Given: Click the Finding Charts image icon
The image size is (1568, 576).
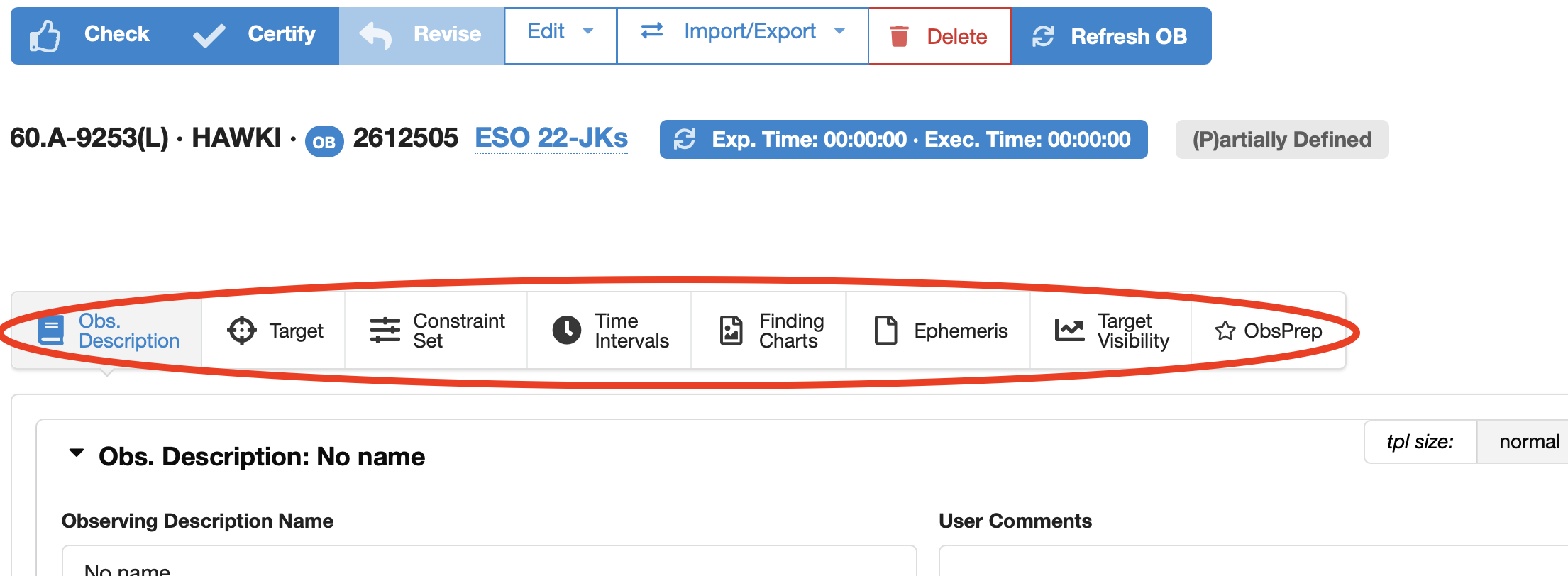Looking at the screenshot, I should (x=731, y=331).
